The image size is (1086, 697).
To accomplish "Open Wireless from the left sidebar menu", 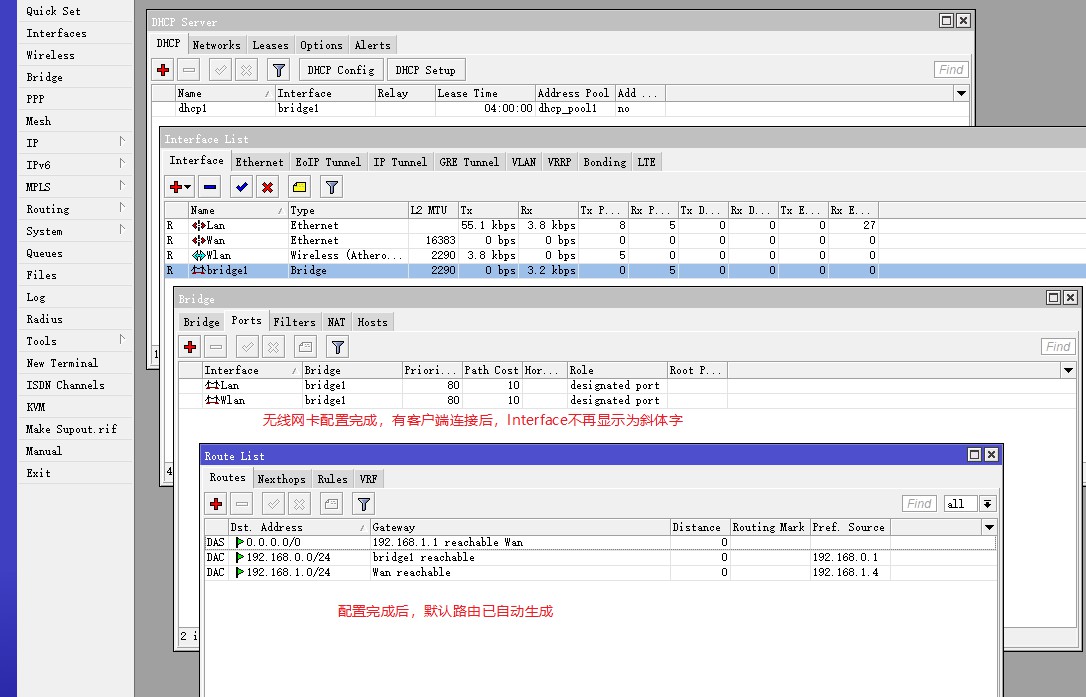I will [50, 55].
